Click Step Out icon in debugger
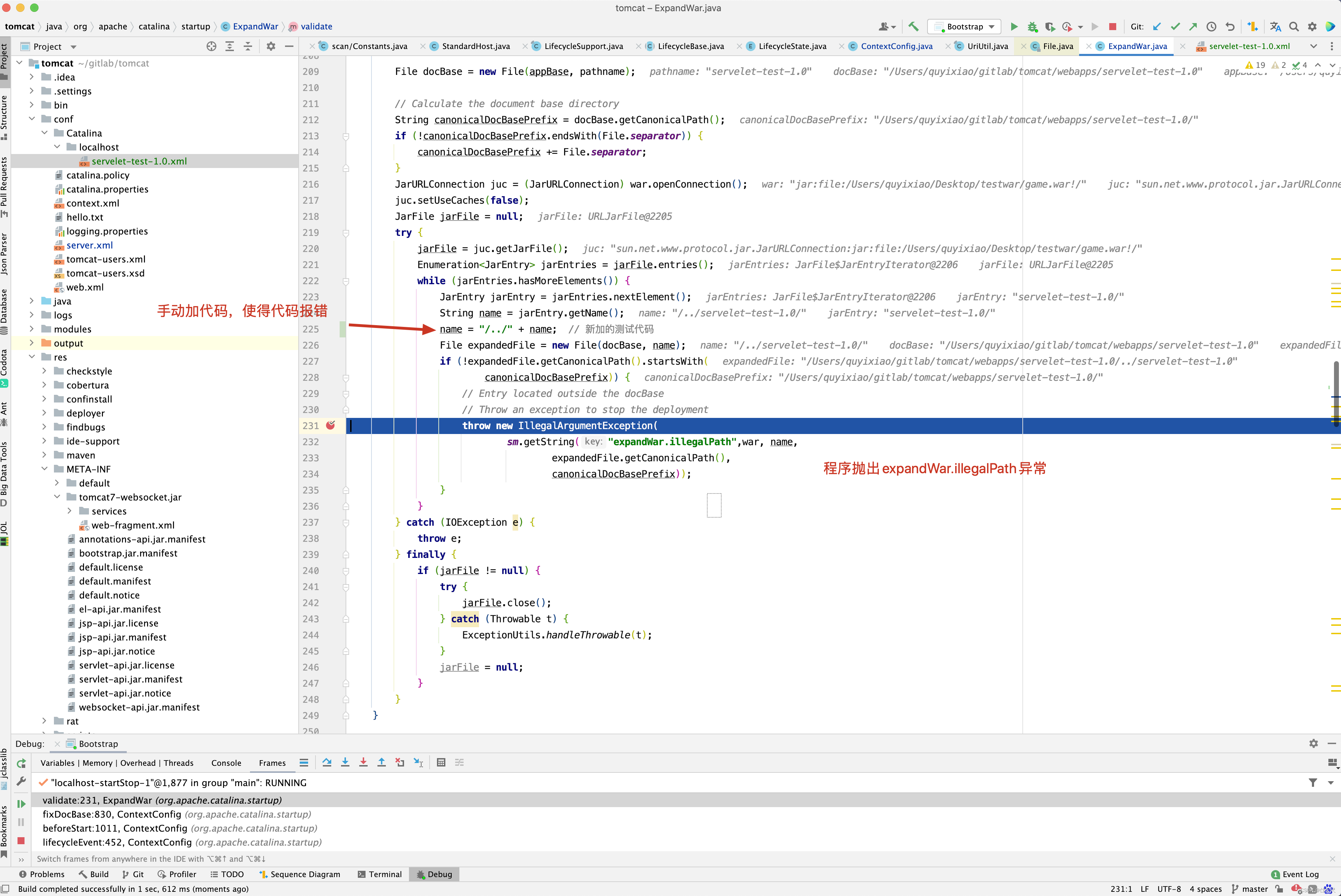Screen dimensions: 1341x896 pyautogui.click(x=382, y=762)
